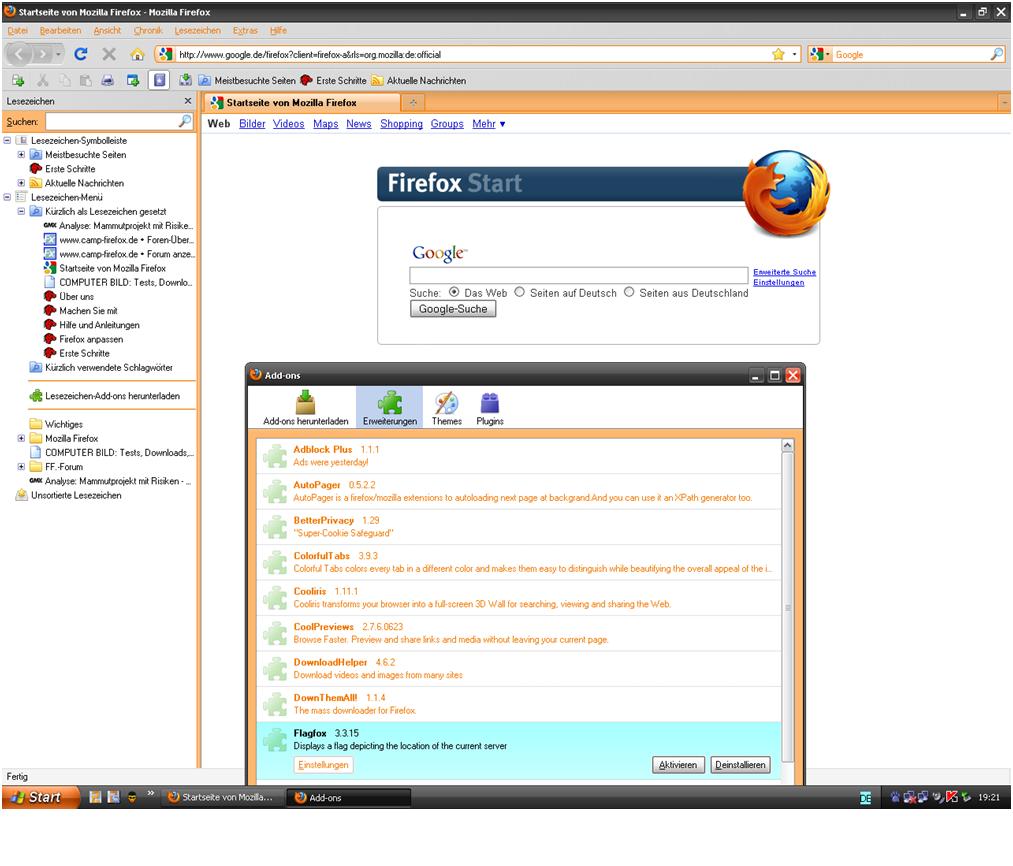Open the Plugins section in Add-ons
Image resolution: width=1013 pixels, height=866 pixels.
[x=490, y=408]
